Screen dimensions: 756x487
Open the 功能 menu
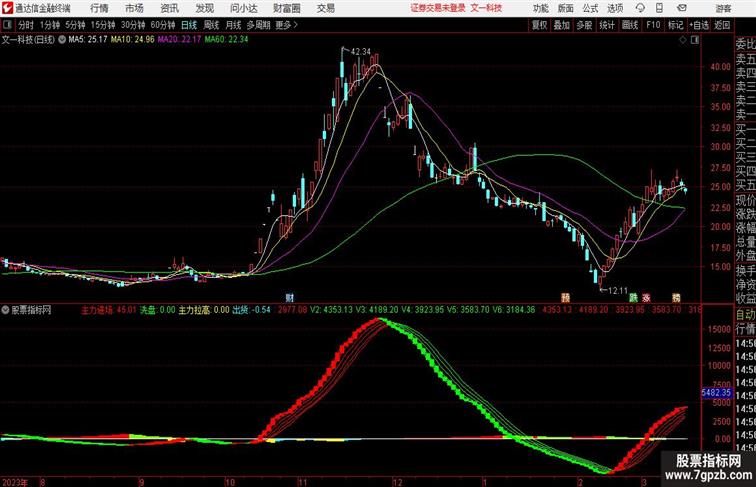540,8
